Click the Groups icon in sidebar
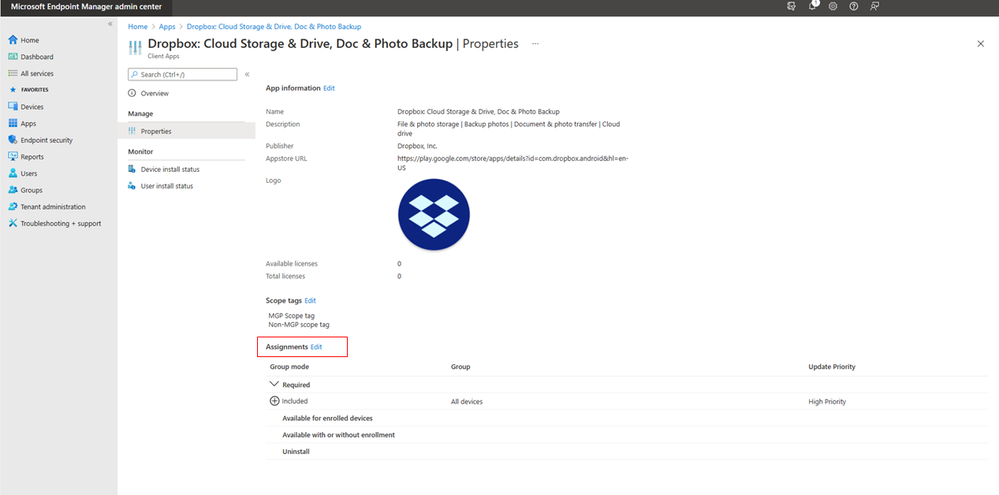 pos(13,190)
